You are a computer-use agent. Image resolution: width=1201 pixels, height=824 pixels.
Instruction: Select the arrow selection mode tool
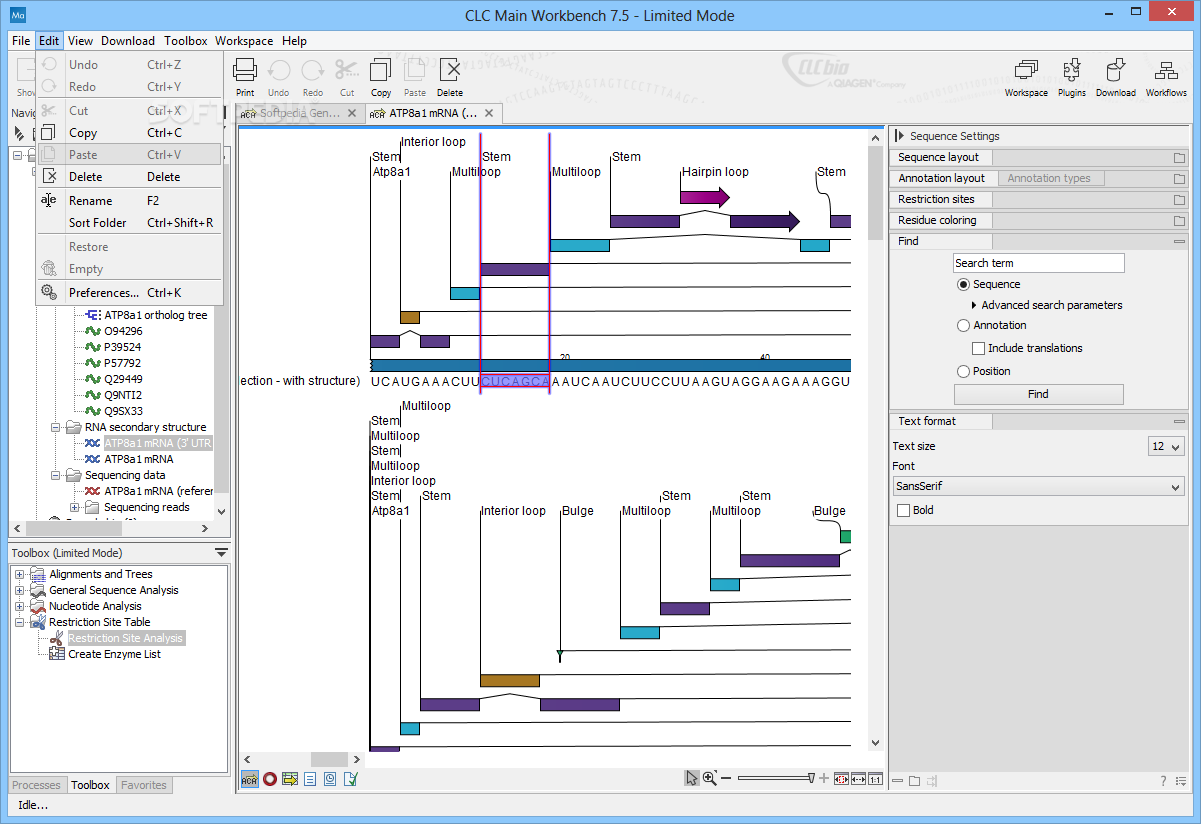[x=691, y=778]
